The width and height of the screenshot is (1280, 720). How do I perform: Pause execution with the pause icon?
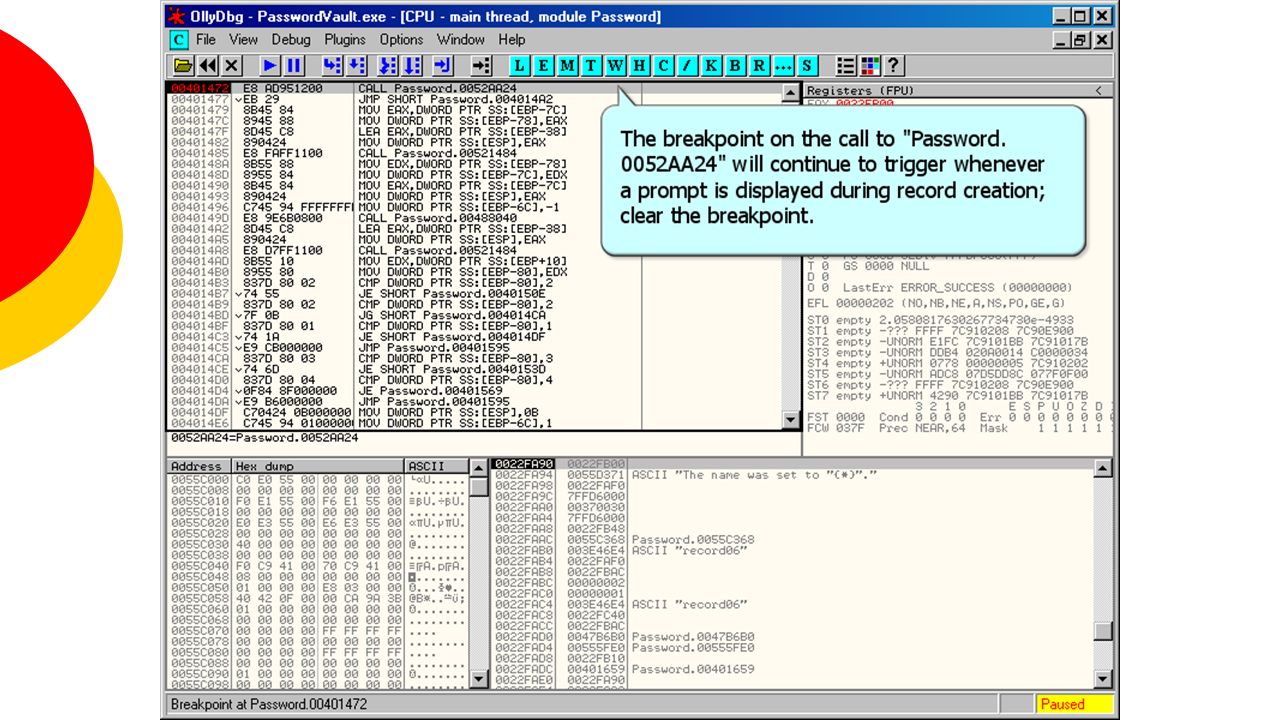coord(294,66)
